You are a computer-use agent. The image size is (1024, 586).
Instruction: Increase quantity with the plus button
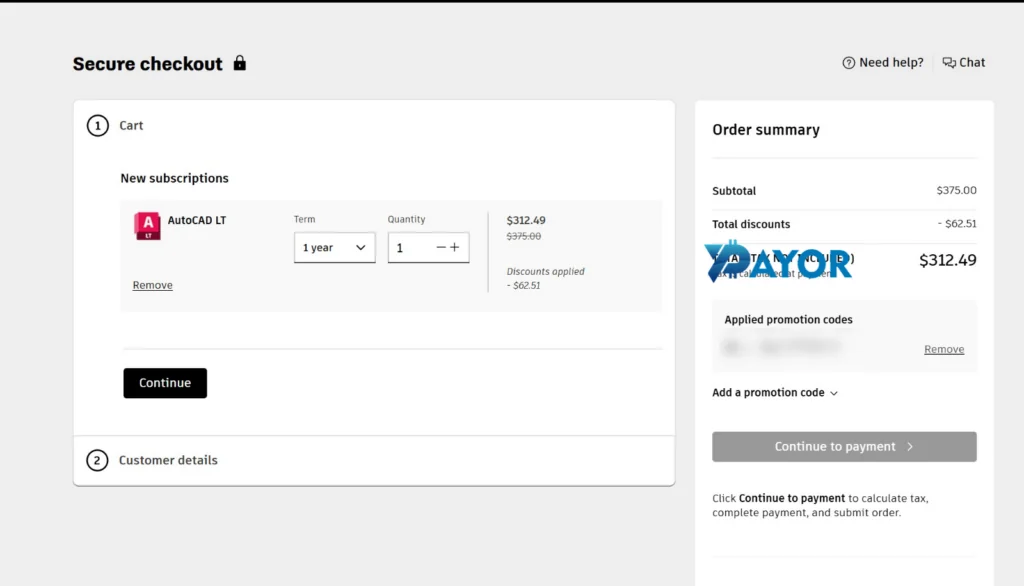coord(455,248)
